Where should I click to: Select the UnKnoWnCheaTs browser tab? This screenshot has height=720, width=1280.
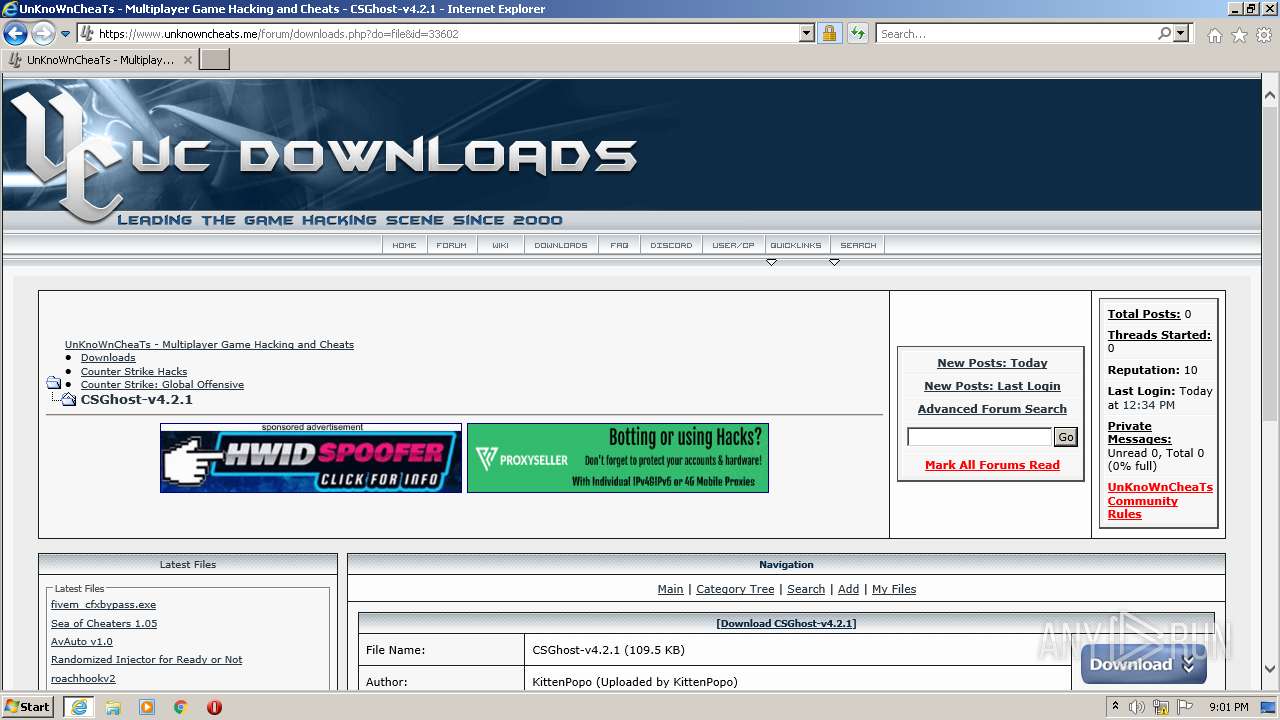coord(100,60)
